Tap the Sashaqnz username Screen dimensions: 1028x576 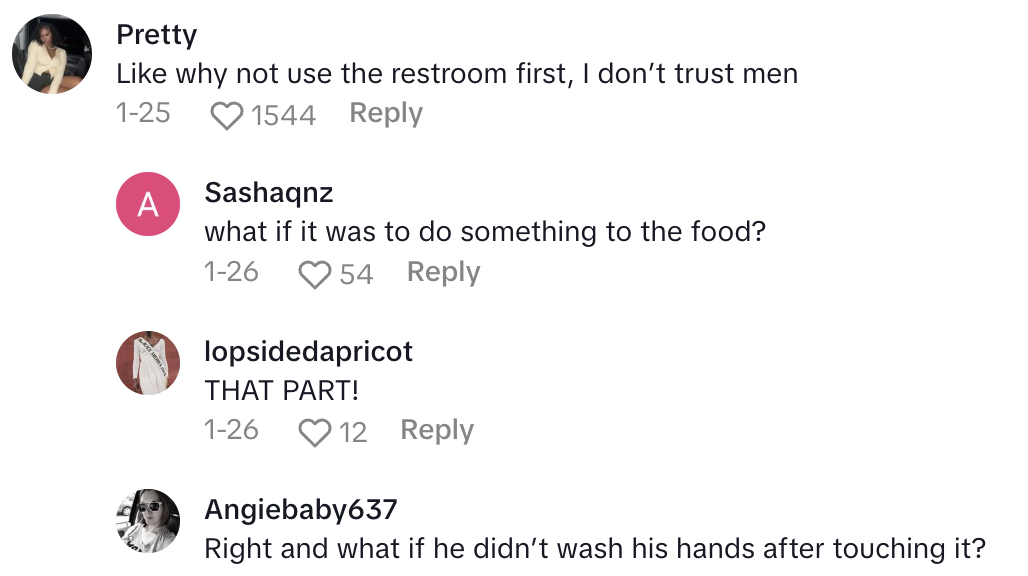[x=270, y=192]
